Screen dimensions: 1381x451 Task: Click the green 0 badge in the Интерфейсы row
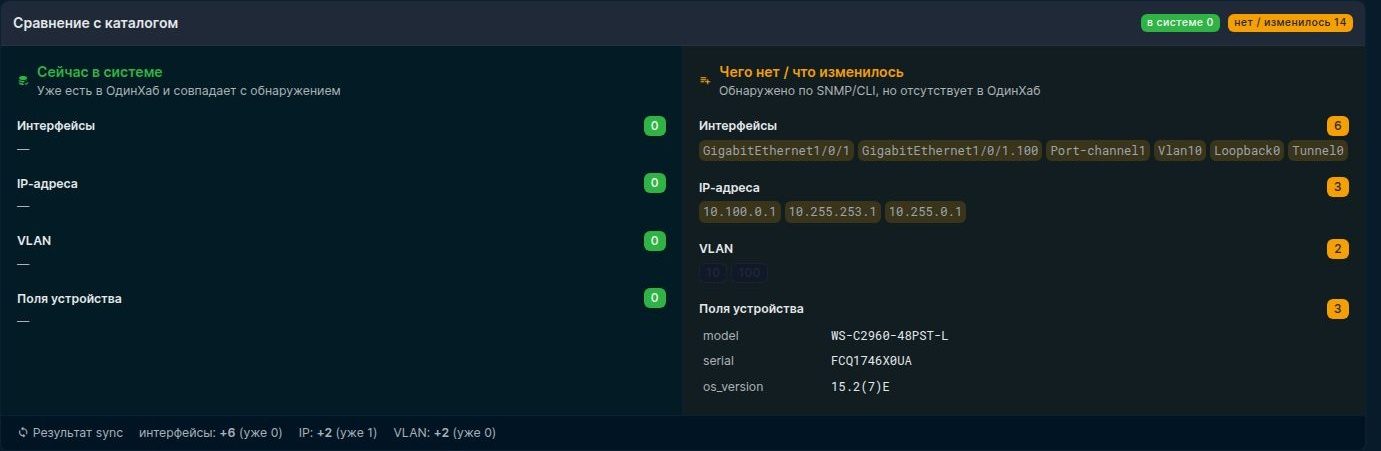655,126
